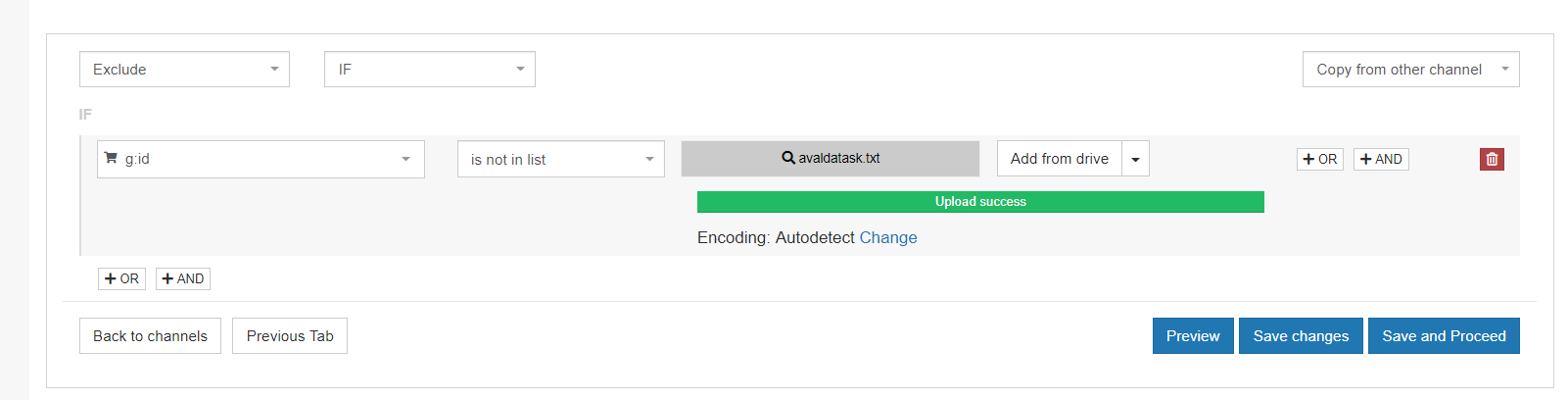This screenshot has width=1568, height=400.
Task: Click the lower +AND button below the rule
Action: coord(183,278)
